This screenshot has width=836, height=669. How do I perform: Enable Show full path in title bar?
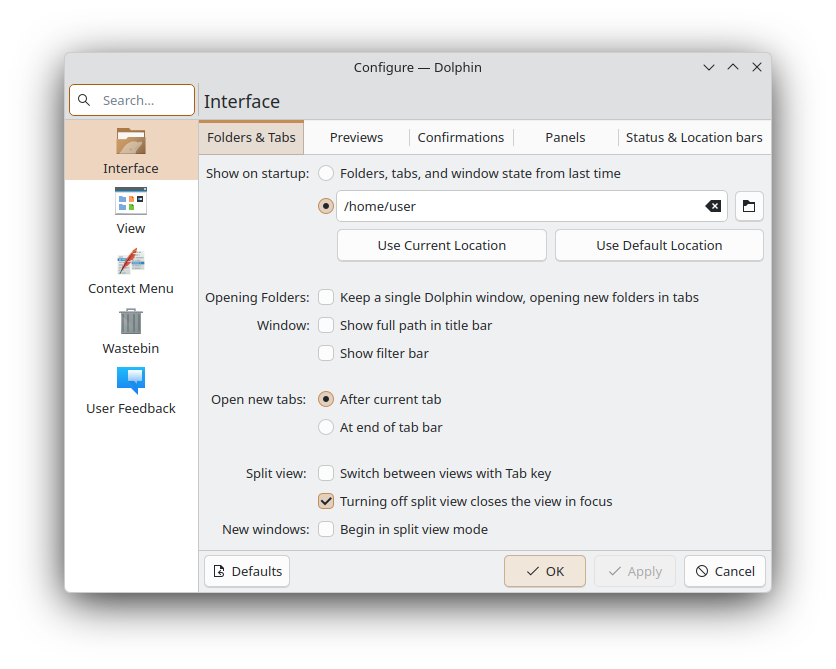[326, 325]
